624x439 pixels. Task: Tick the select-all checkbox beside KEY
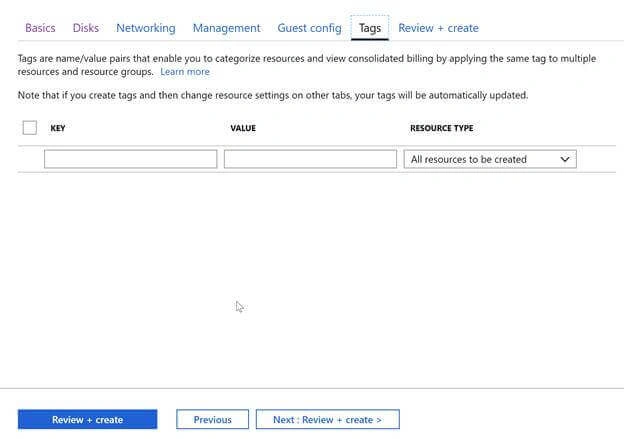click(x=30, y=128)
